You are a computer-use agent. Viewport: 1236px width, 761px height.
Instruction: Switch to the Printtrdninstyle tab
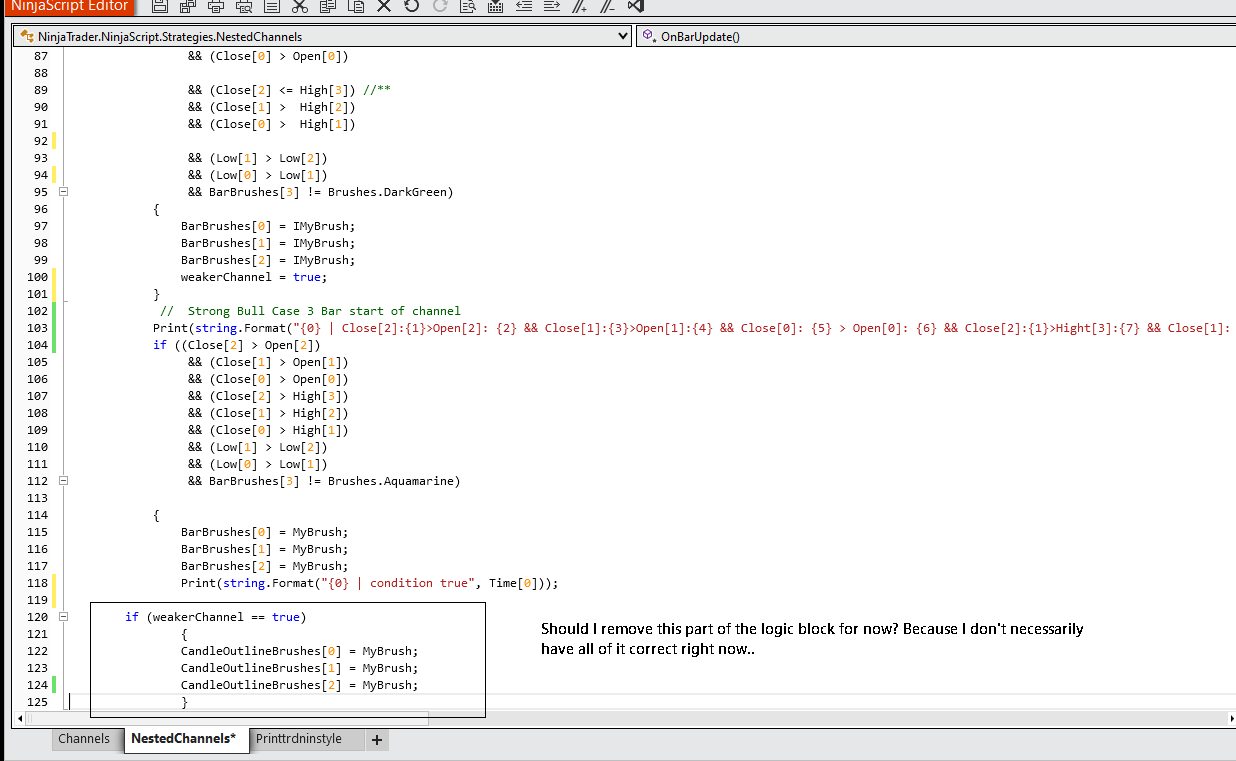coord(298,739)
